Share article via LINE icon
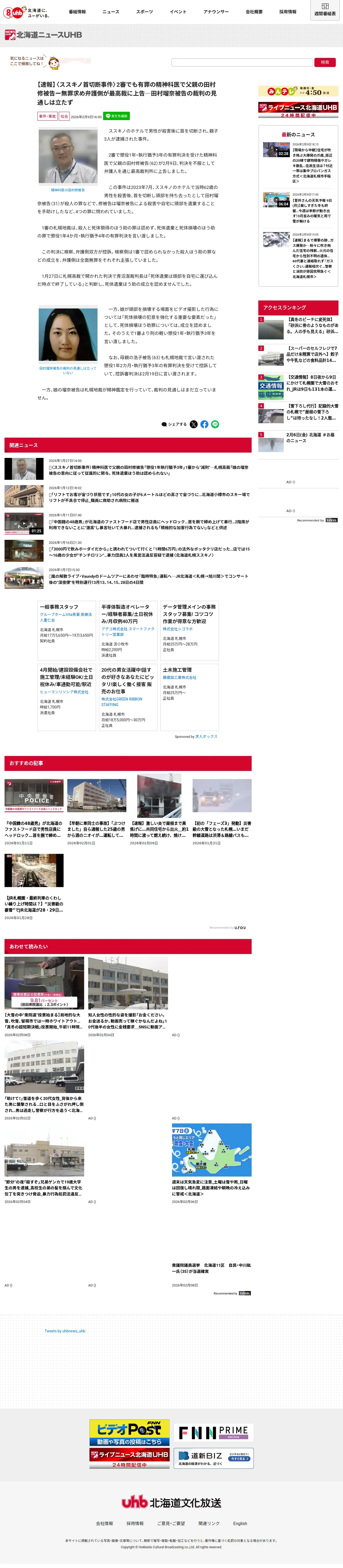The height and width of the screenshot is (1568, 343). pos(215,424)
